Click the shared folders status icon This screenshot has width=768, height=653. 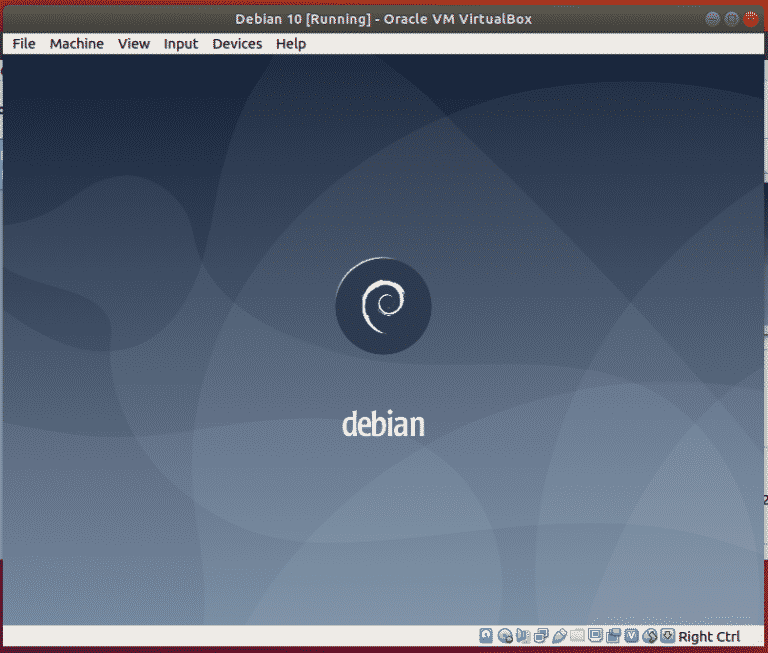[577, 636]
